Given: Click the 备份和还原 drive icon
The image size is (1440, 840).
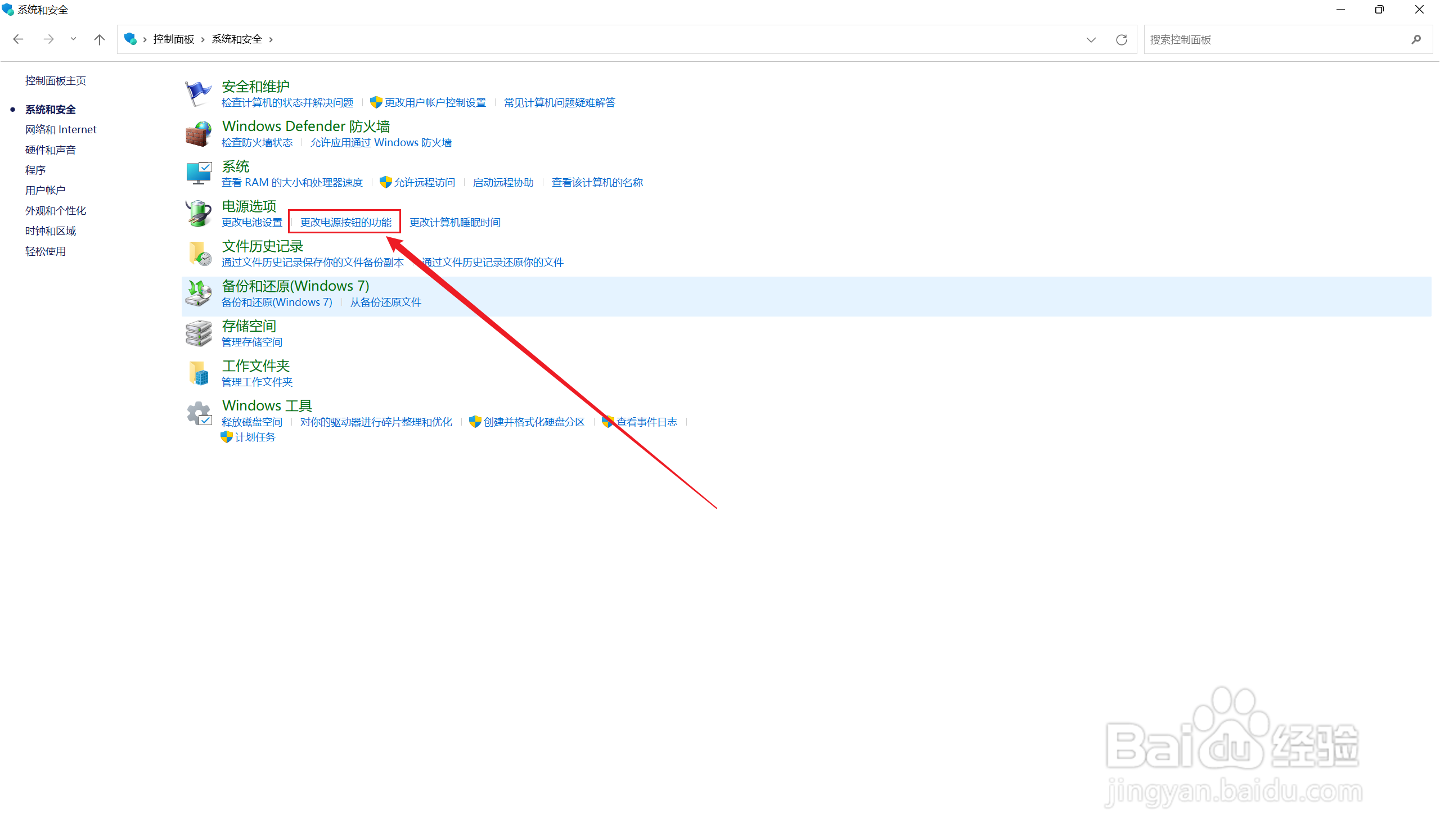Looking at the screenshot, I should (199, 293).
